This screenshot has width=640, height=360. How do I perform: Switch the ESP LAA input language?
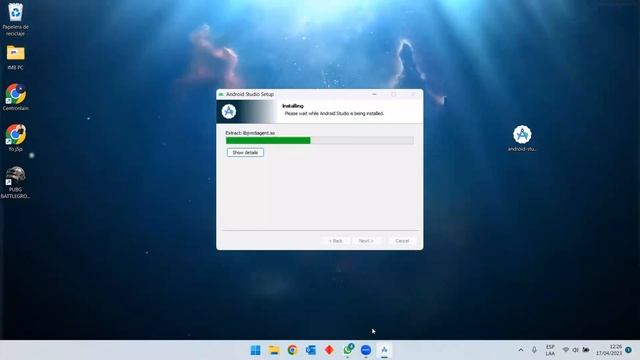(x=550, y=350)
